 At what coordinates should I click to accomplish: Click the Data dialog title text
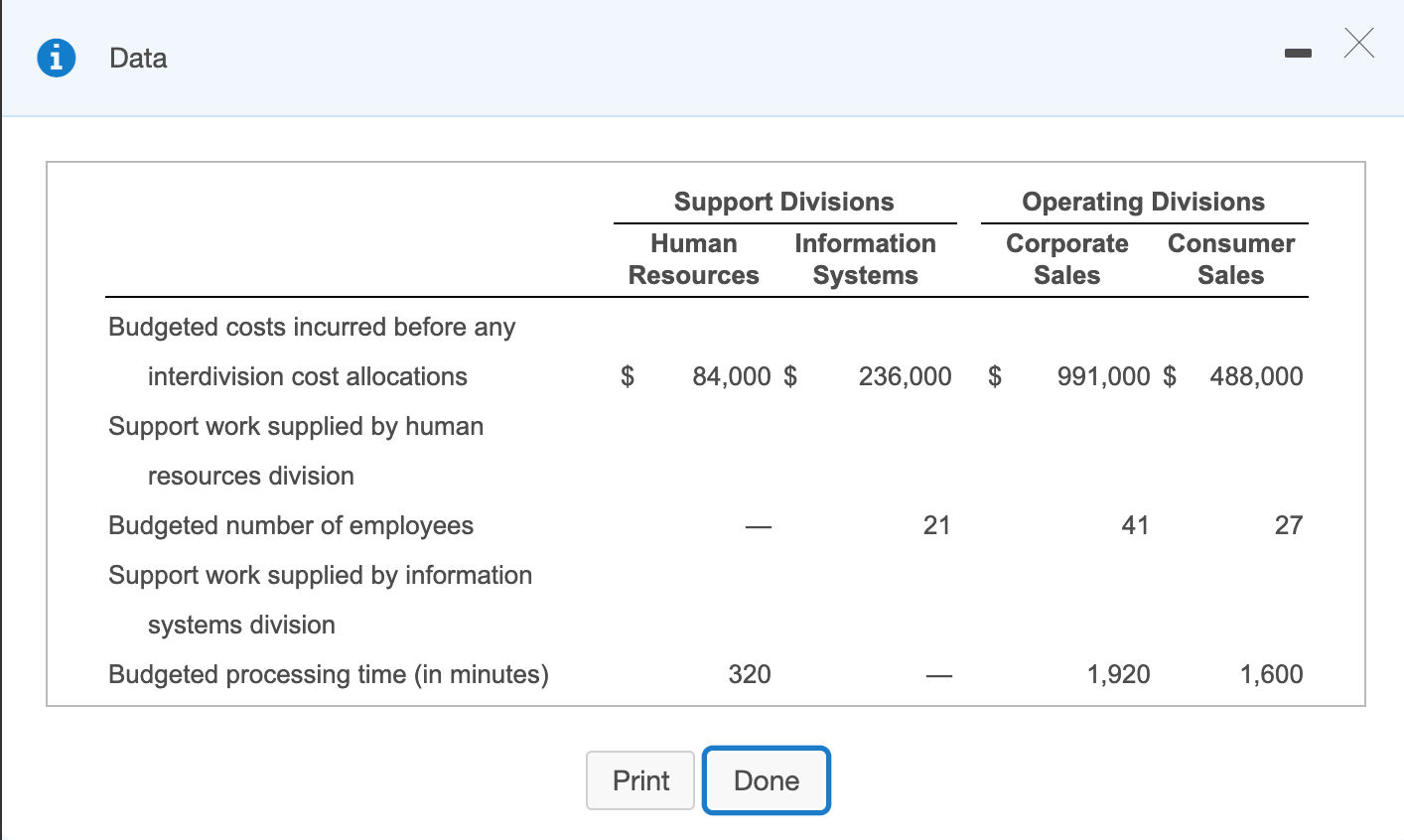[x=138, y=59]
